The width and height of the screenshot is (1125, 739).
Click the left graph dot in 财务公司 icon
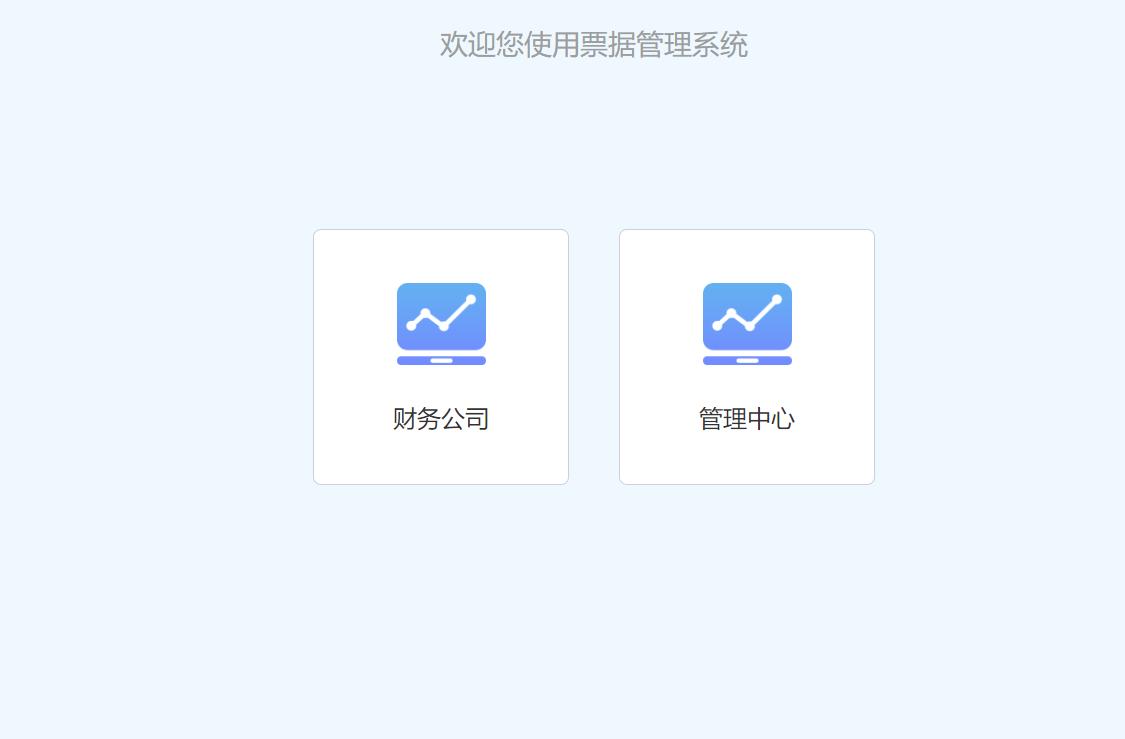(411, 326)
